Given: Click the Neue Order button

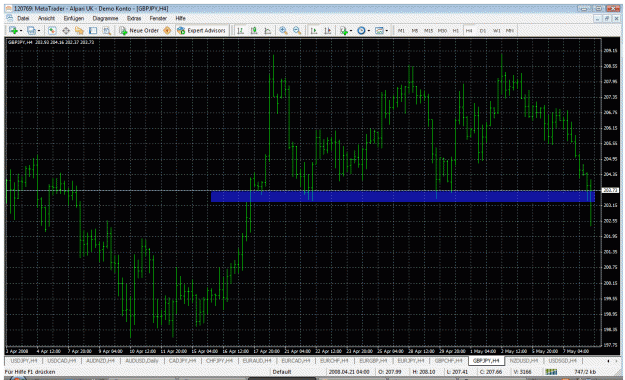Looking at the screenshot, I should click(139, 30).
